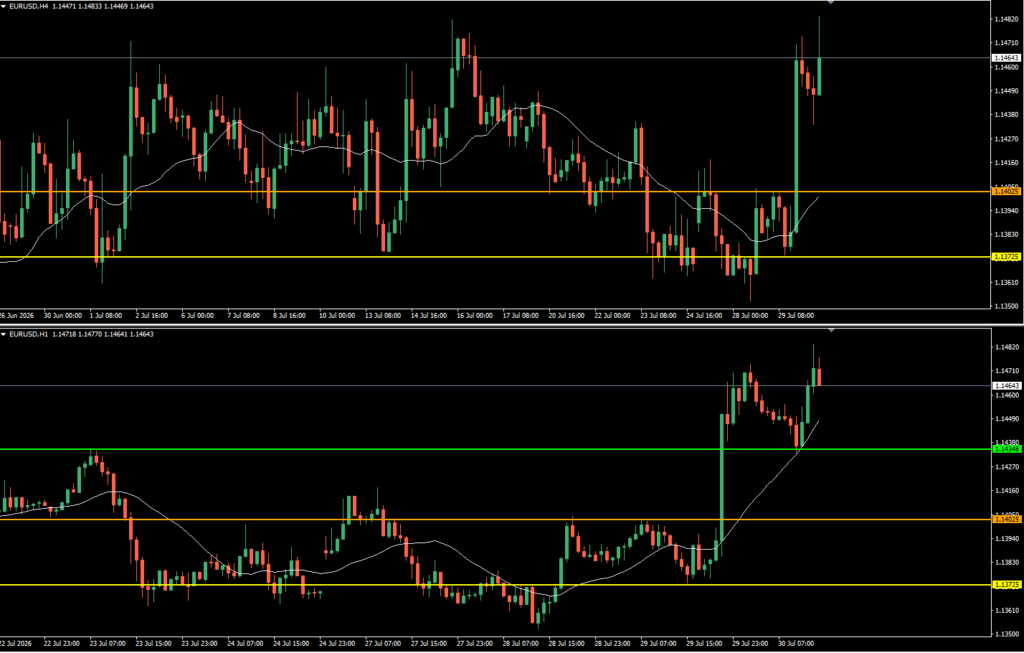Click the 2 Jul 16:00 time label
Image resolution: width=1024 pixels, height=653 pixels.
click(x=150, y=315)
